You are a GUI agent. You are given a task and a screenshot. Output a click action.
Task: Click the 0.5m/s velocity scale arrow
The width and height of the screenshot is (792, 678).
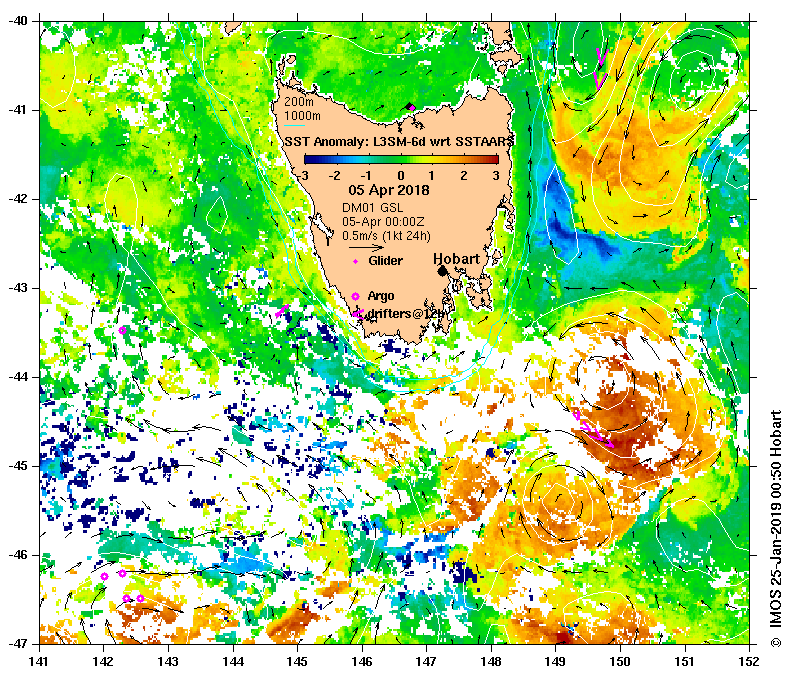[366, 248]
